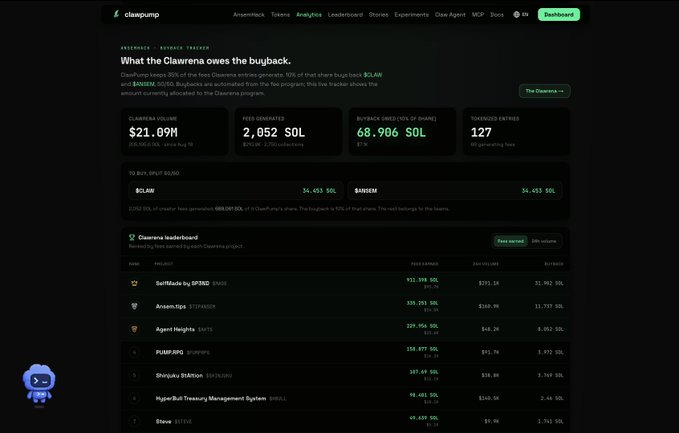Click the gold crown rank icon for SelfMade
679x433 pixels.
click(x=134, y=283)
